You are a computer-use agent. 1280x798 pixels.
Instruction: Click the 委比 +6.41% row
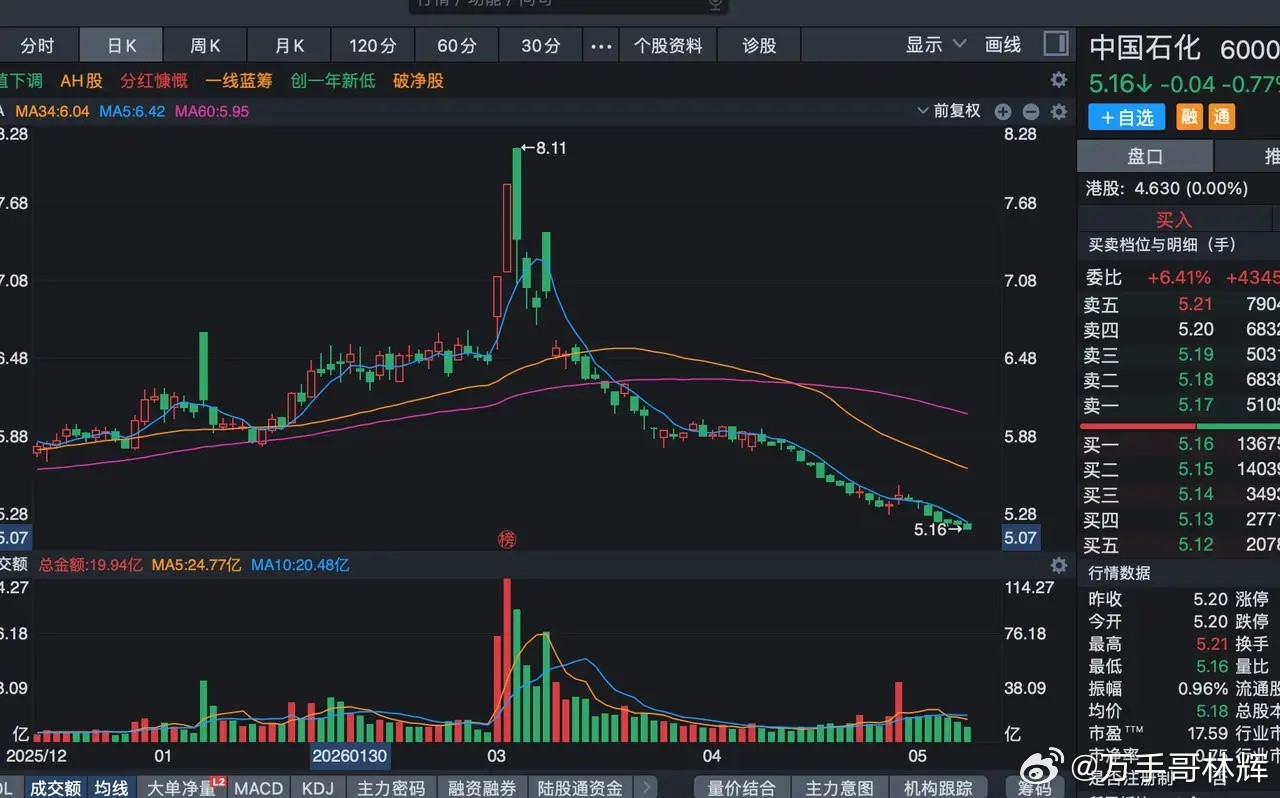[x=1181, y=277]
